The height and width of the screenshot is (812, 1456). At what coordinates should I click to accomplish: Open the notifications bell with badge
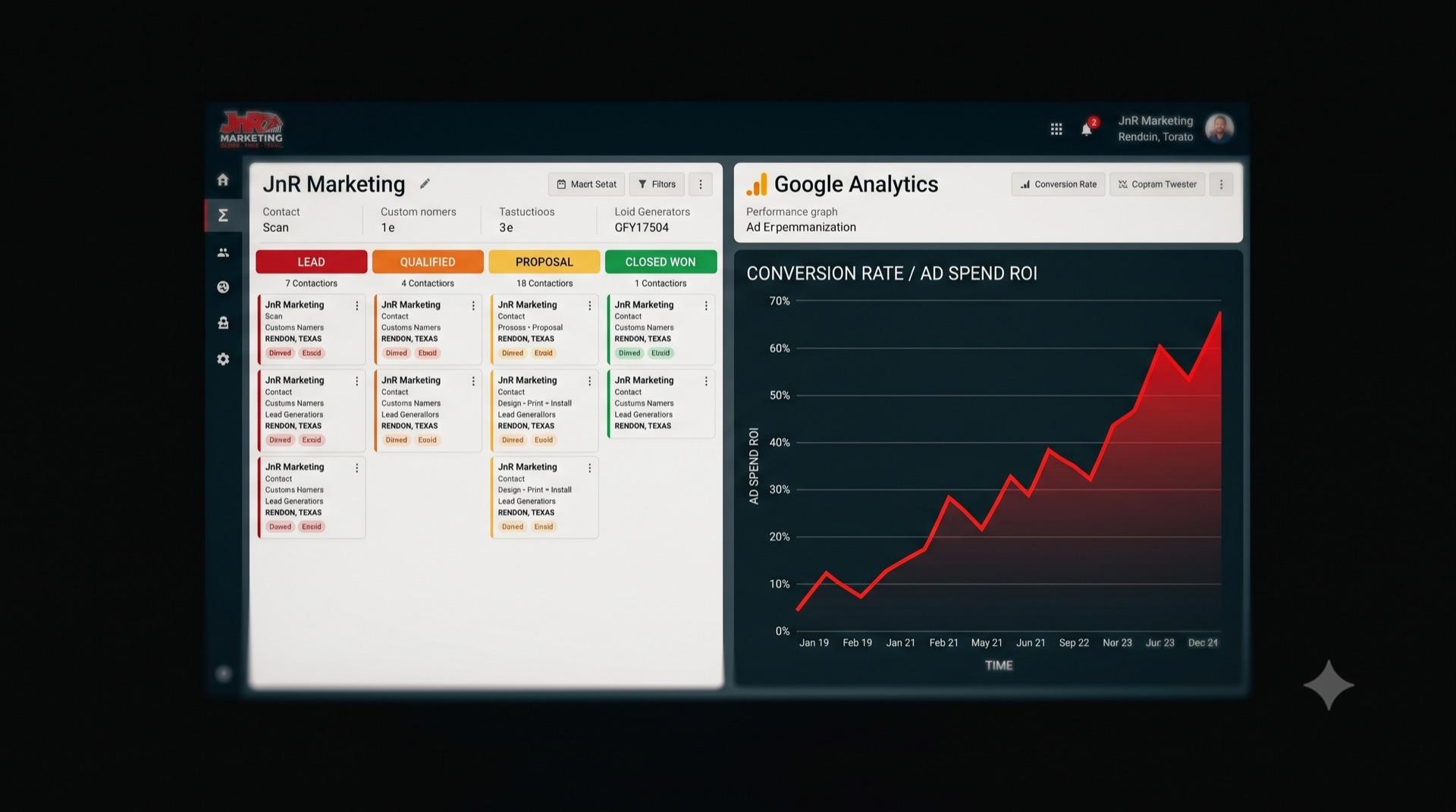(x=1087, y=127)
